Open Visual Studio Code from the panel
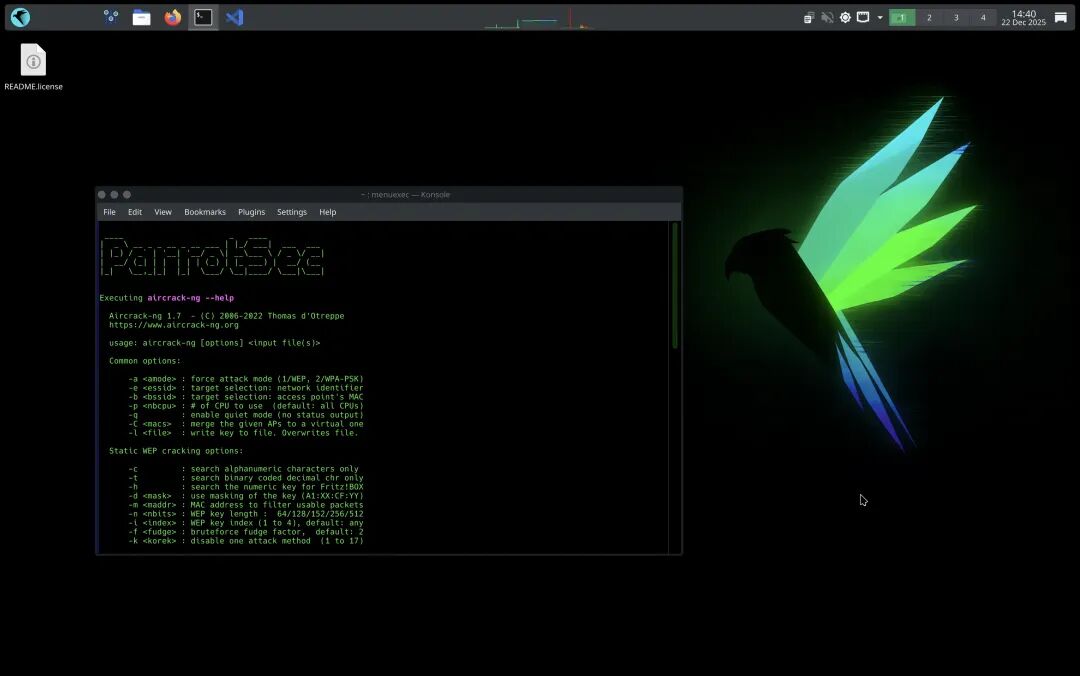The height and width of the screenshot is (676, 1080). click(x=234, y=17)
